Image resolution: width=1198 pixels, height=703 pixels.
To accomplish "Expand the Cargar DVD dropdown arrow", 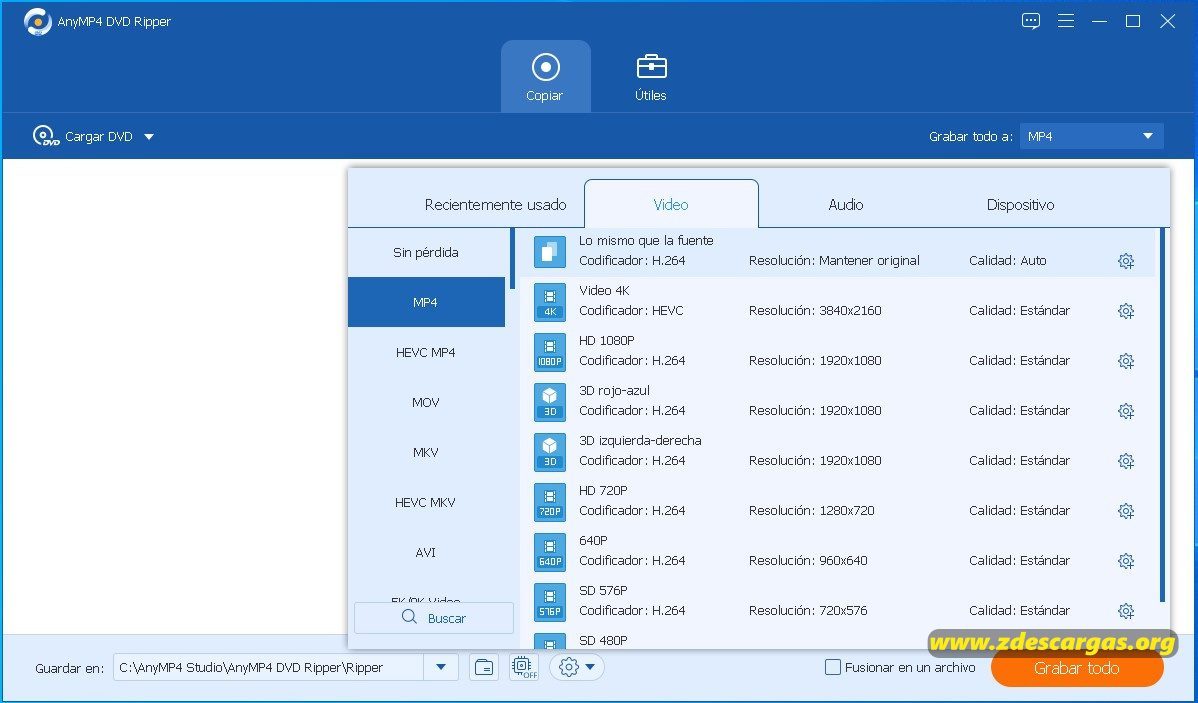I will pyautogui.click(x=149, y=137).
